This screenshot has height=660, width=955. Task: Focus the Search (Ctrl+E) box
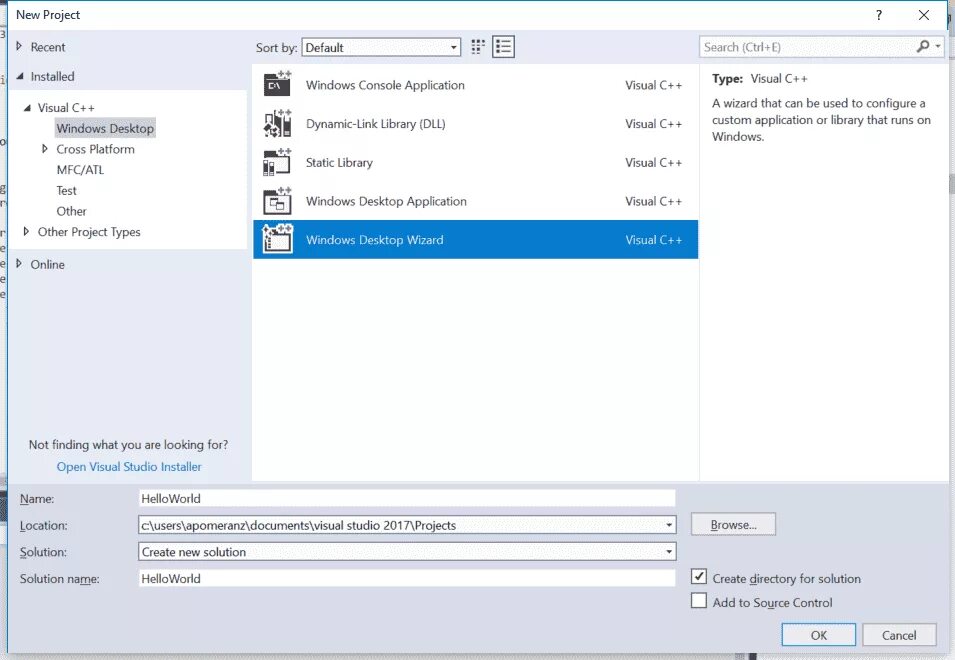pyautogui.click(x=807, y=47)
